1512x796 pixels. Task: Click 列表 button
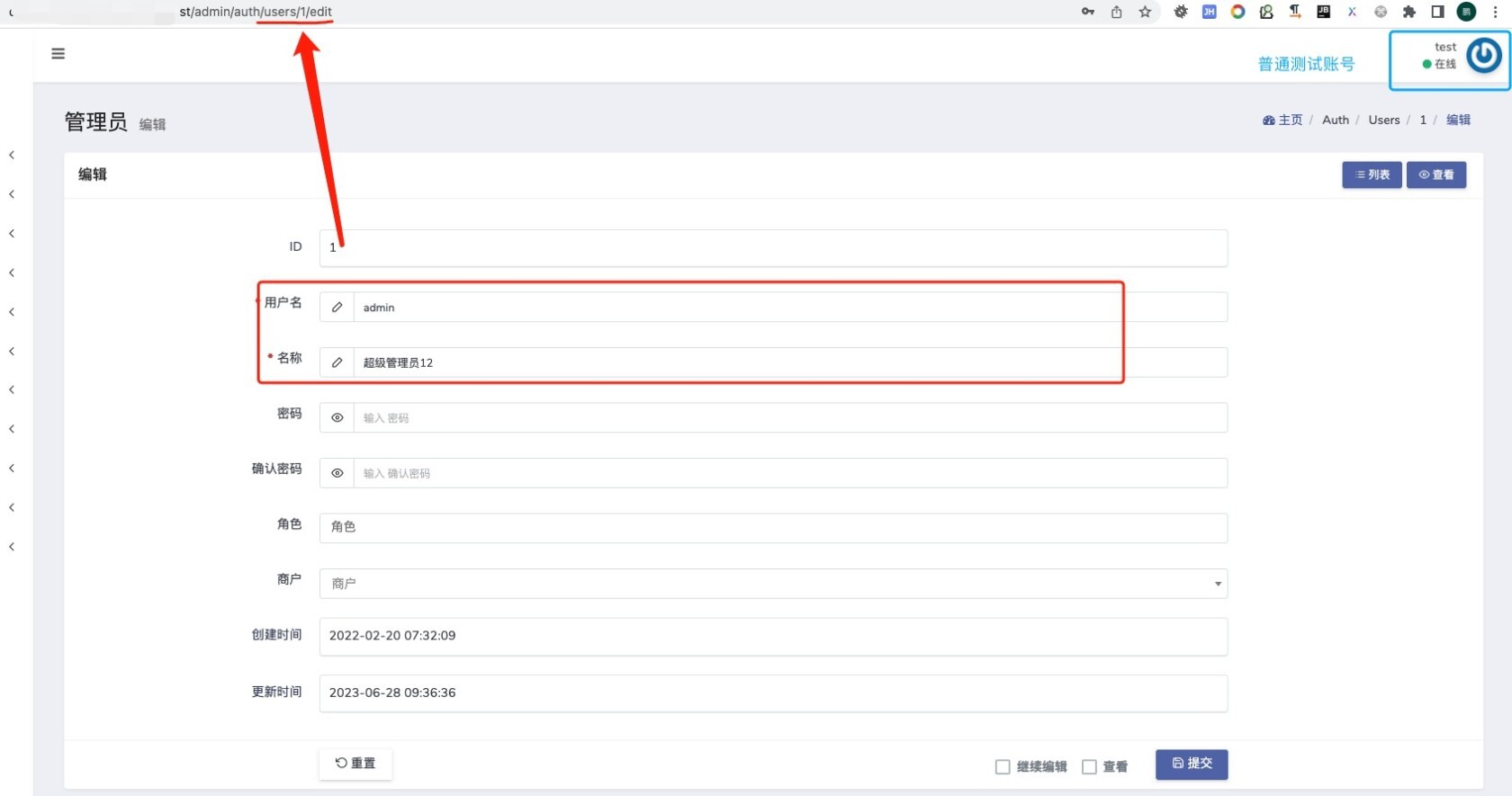tap(1372, 174)
